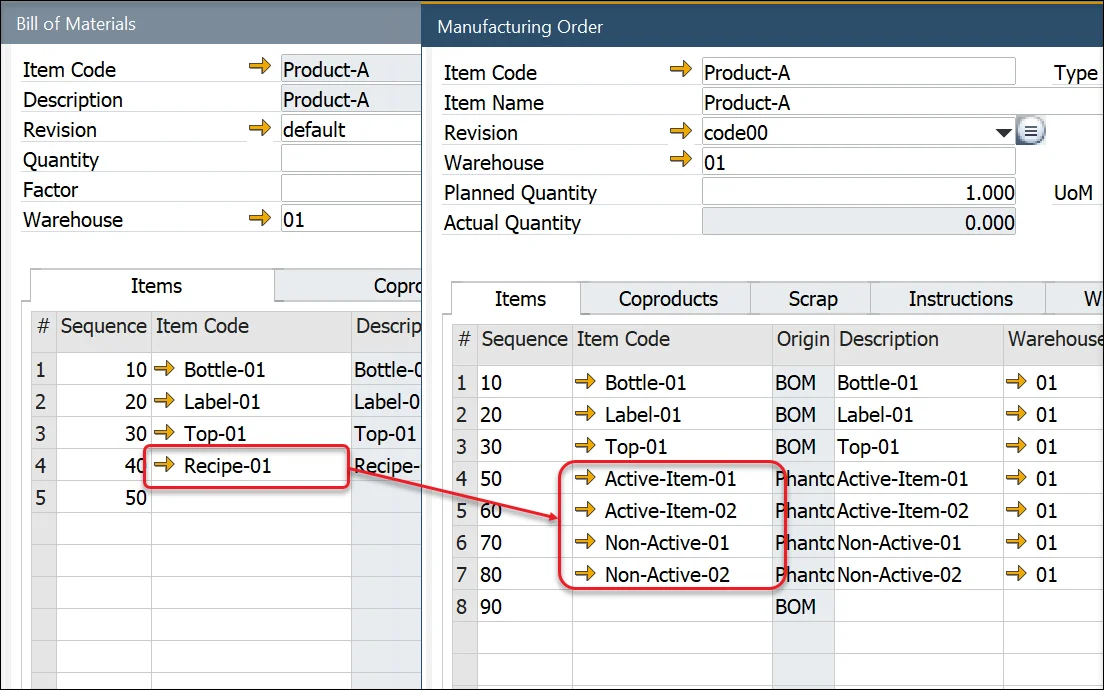The image size is (1104, 690).
Task: Click the warehouse link arrow in Bottle-01 row
Action: (x=1016, y=382)
